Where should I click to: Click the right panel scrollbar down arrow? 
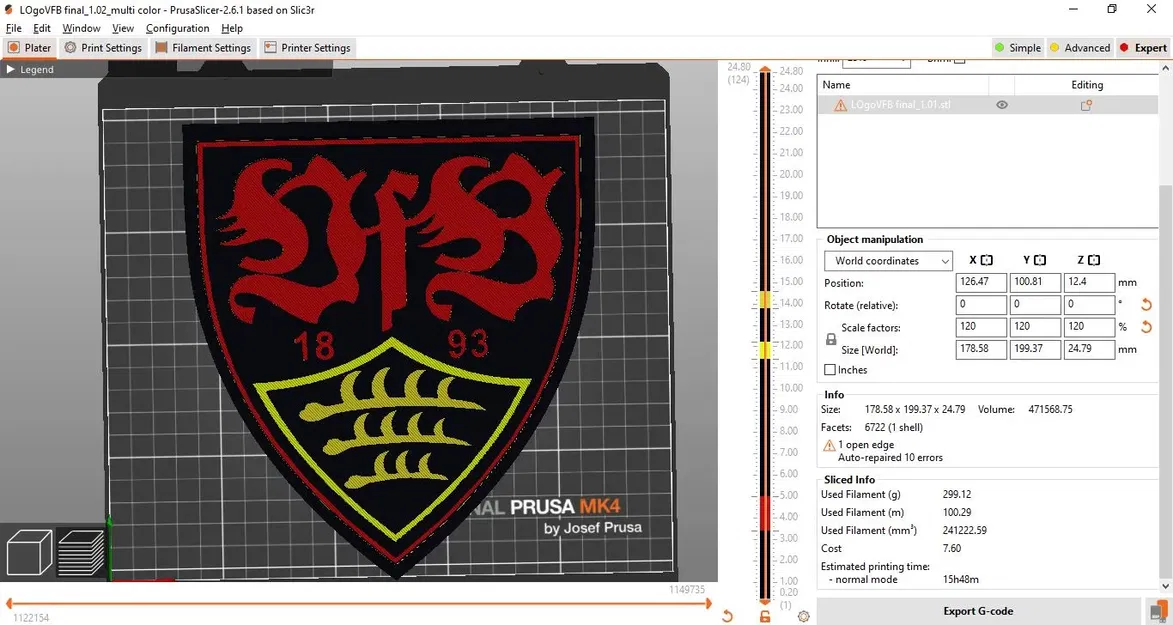pyautogui.click(x=1166, y=586)
